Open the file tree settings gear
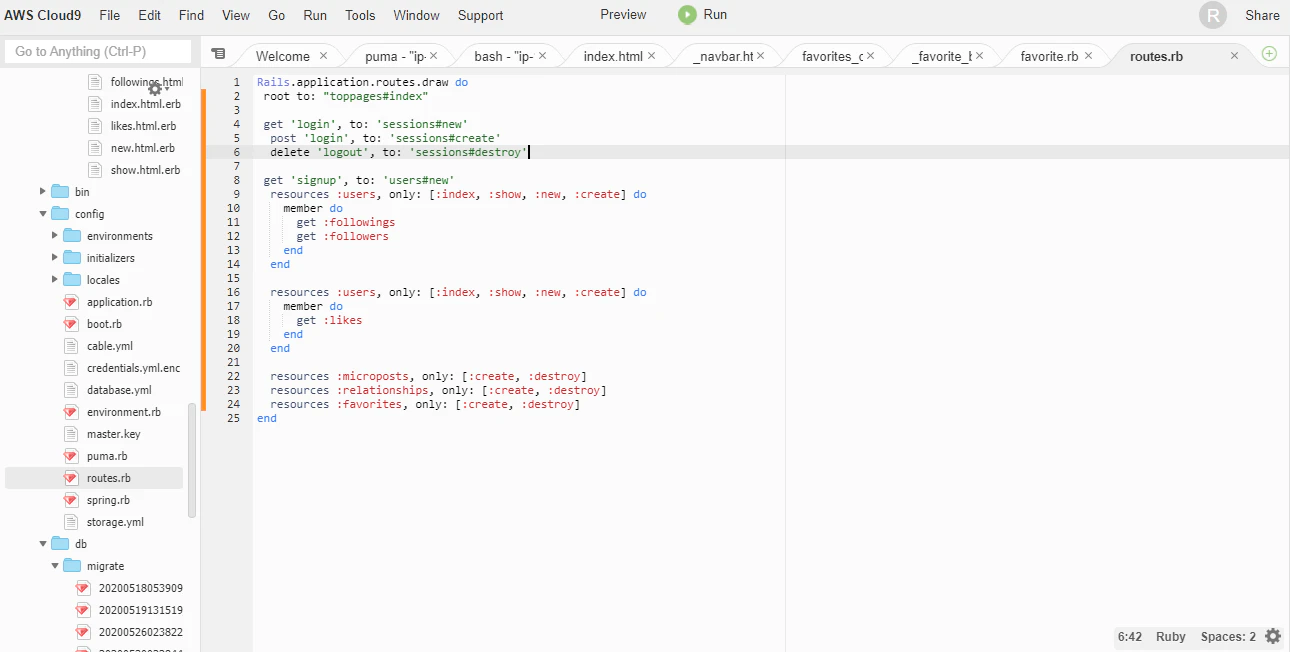Image resolution: width=1290 pixels, height=652 pixels. click(155, 89)
